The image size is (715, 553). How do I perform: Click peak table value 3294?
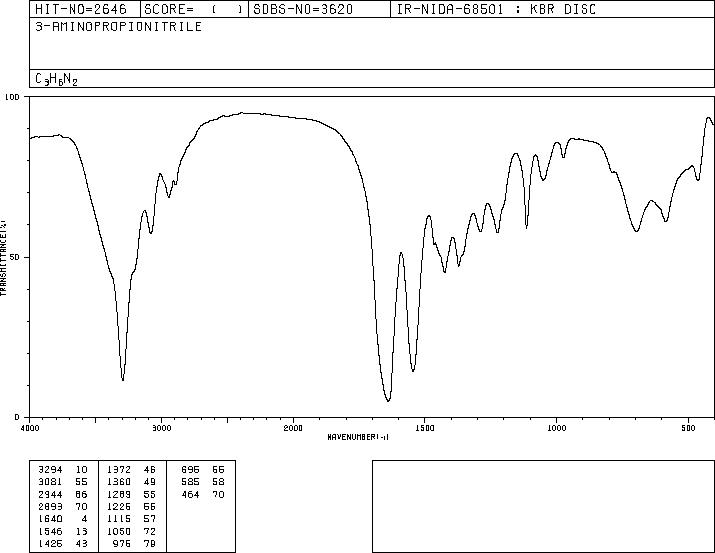[x=50, y=470]
